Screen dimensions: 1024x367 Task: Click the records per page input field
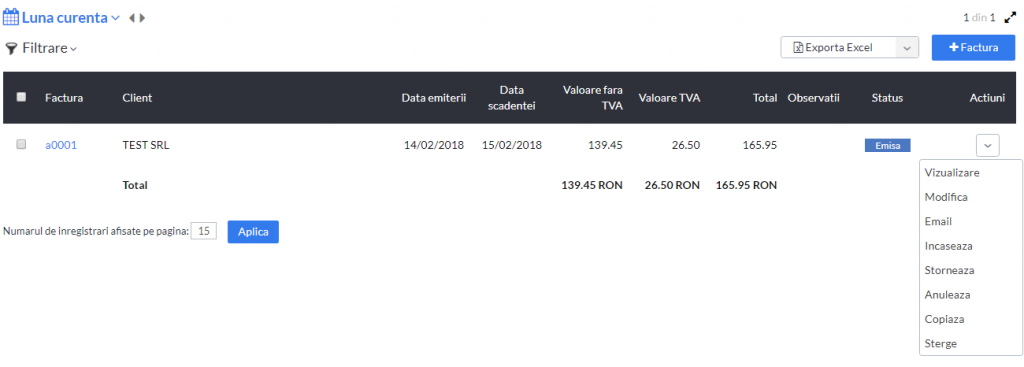pyautogui.click(x=204, y=231)
